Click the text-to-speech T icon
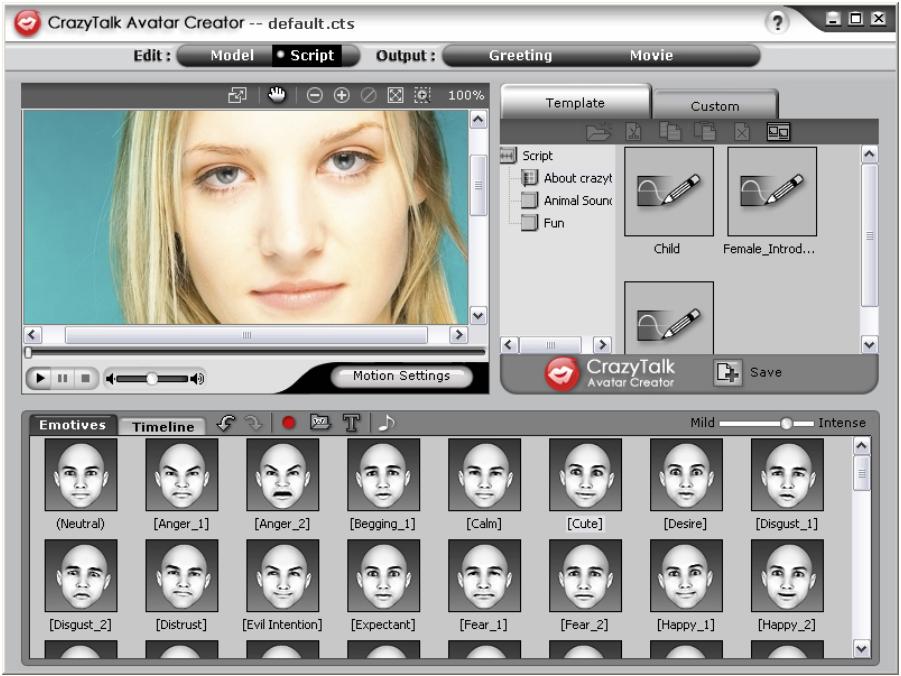Image resolution: width=901 pixels, height=676 pixels. tap(352, 424)
